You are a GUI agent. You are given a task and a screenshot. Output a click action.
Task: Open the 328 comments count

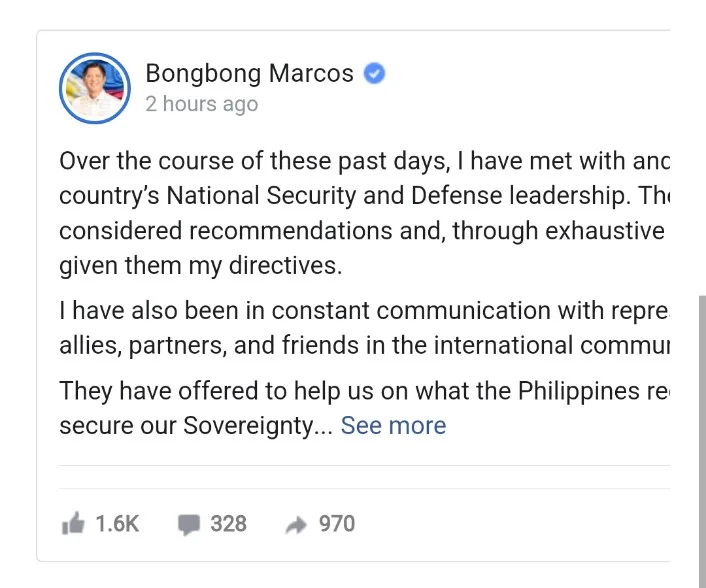228,523
